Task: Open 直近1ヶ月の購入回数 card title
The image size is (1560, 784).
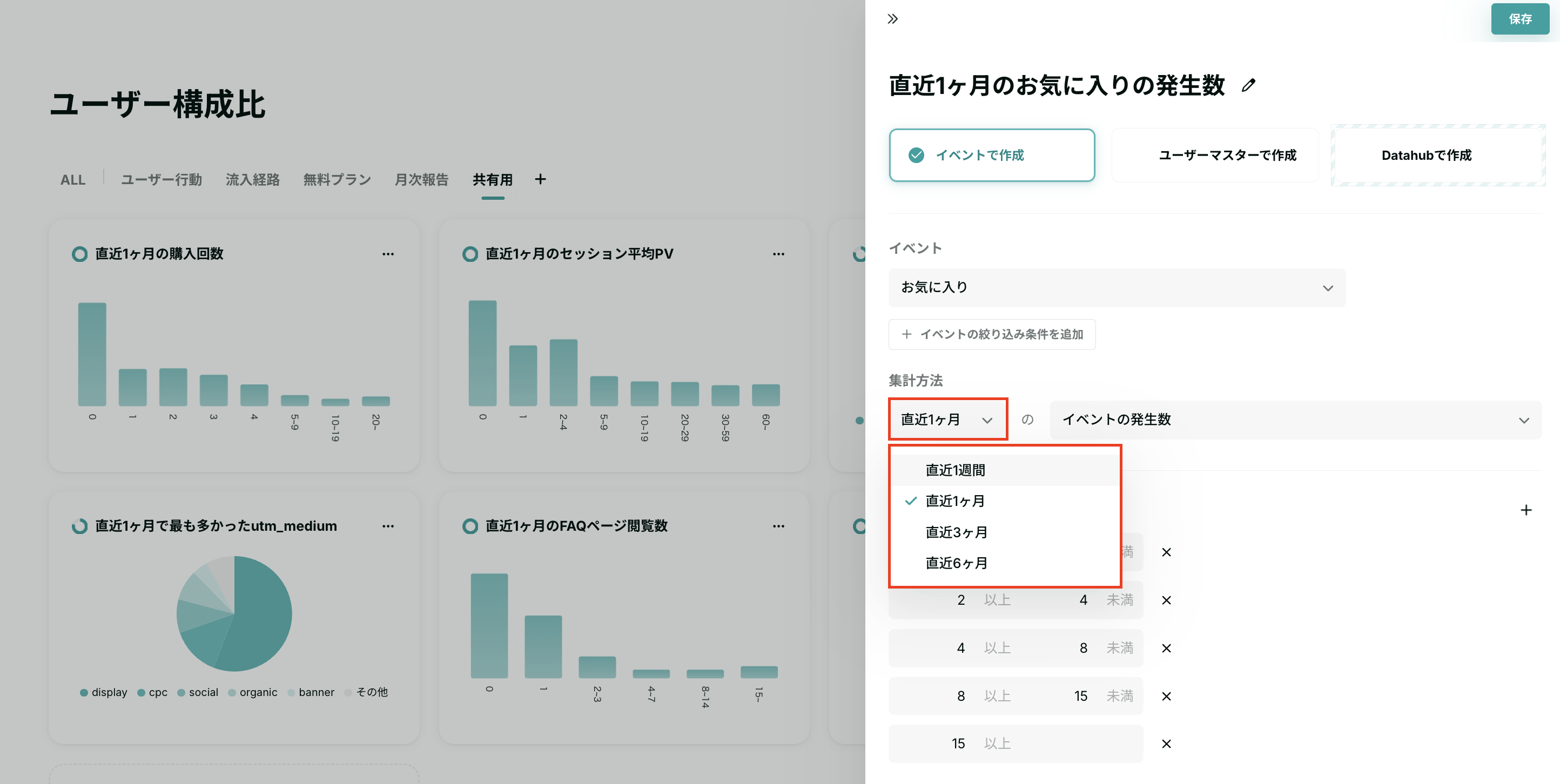Action: coord(159,254)
